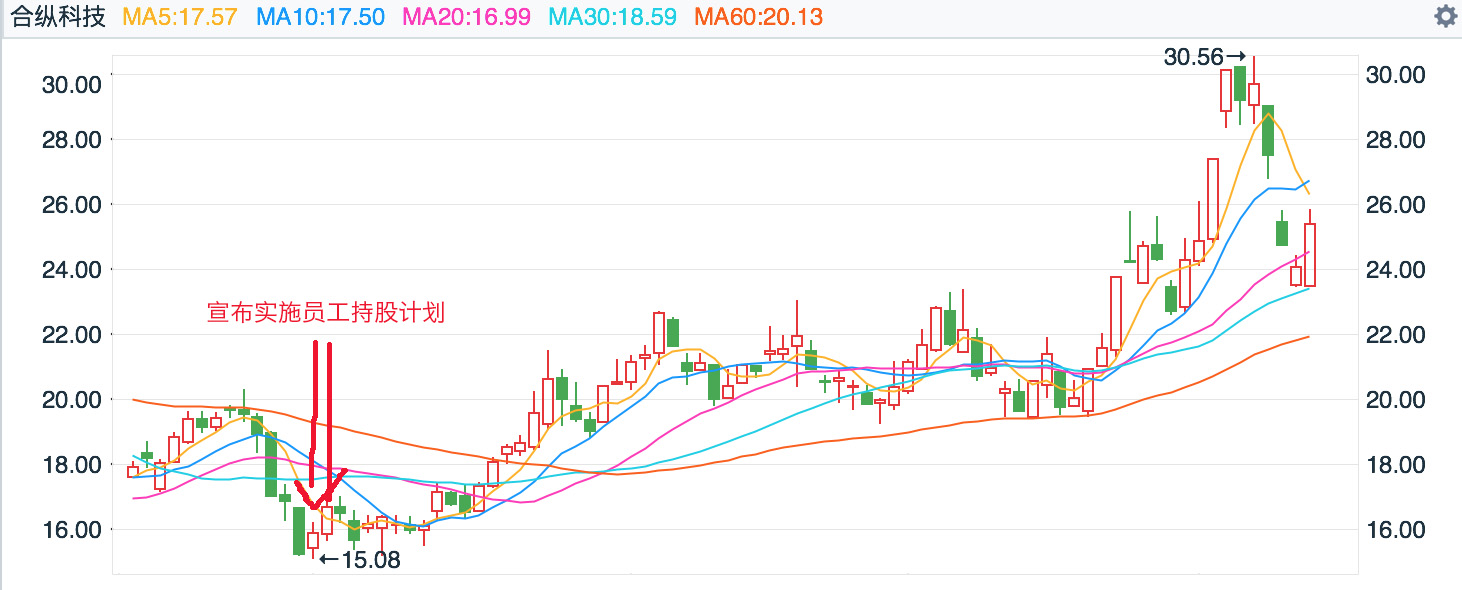This screenshot has width=1462, height=590.
Task: Select the MA60:20.13 indicator label
Action: (x=758, y=17)
